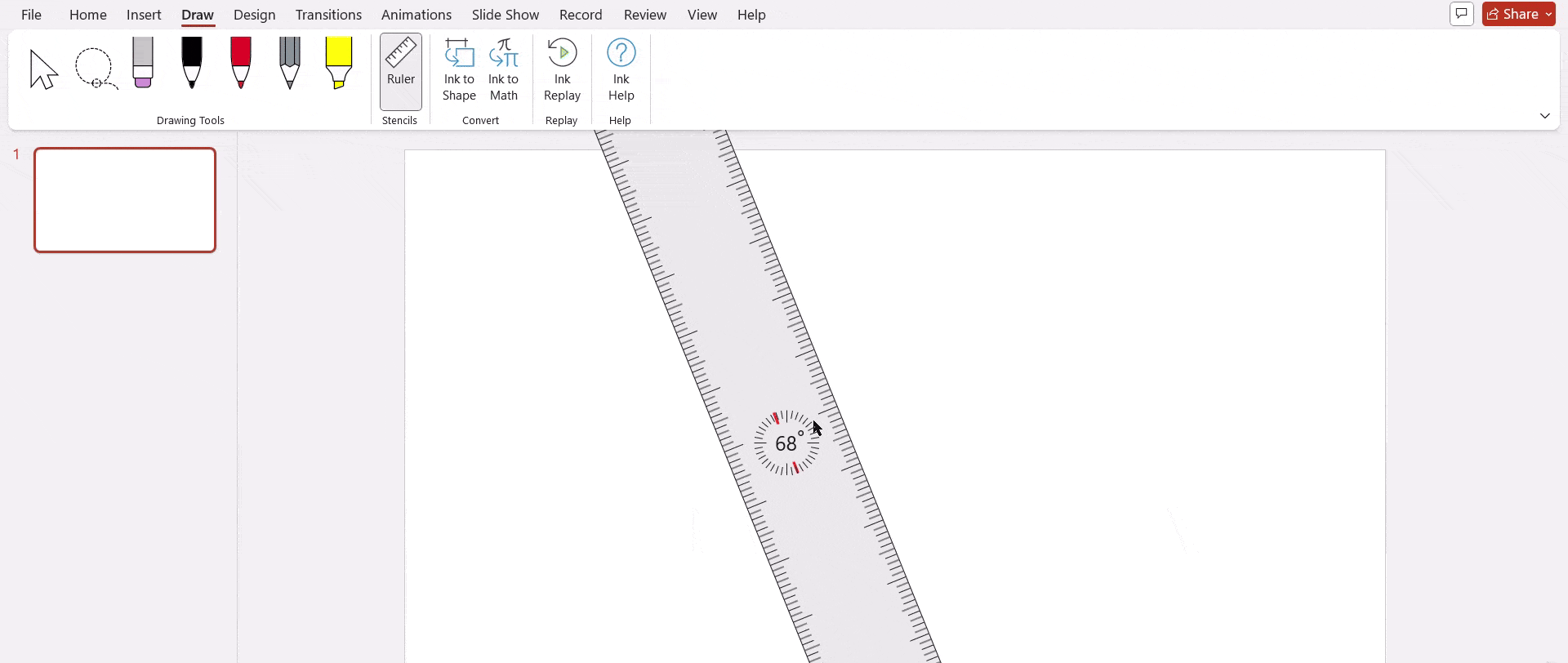Screen dimensions: 1568x663
Task: Switch to the Design tab
Action: point(254,15)
